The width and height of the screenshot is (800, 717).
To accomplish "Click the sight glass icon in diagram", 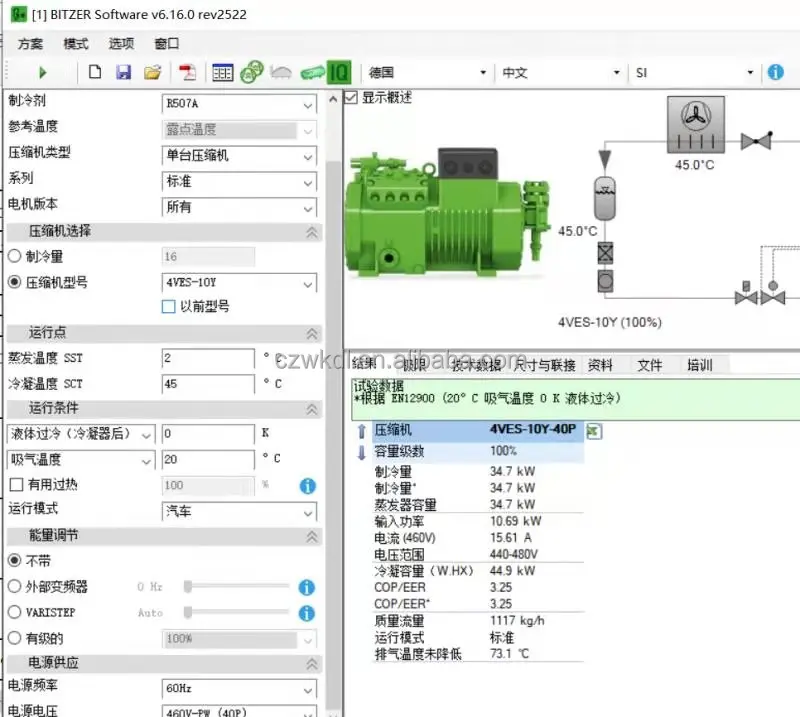I will tap(605, 281).
